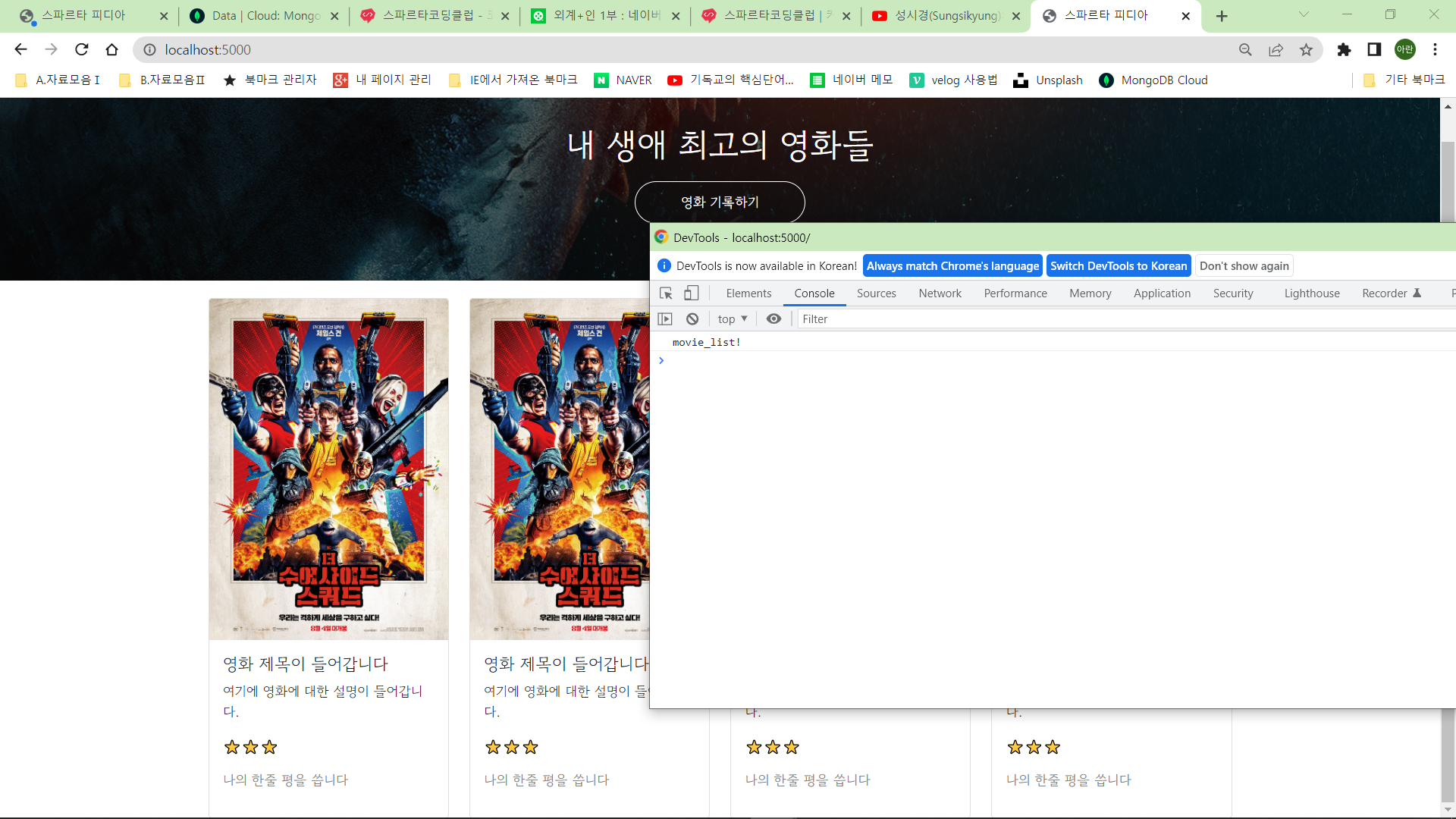
Task: Click the first card's 영화 제목이 들어갑니다 title
Action: point(306,664)
